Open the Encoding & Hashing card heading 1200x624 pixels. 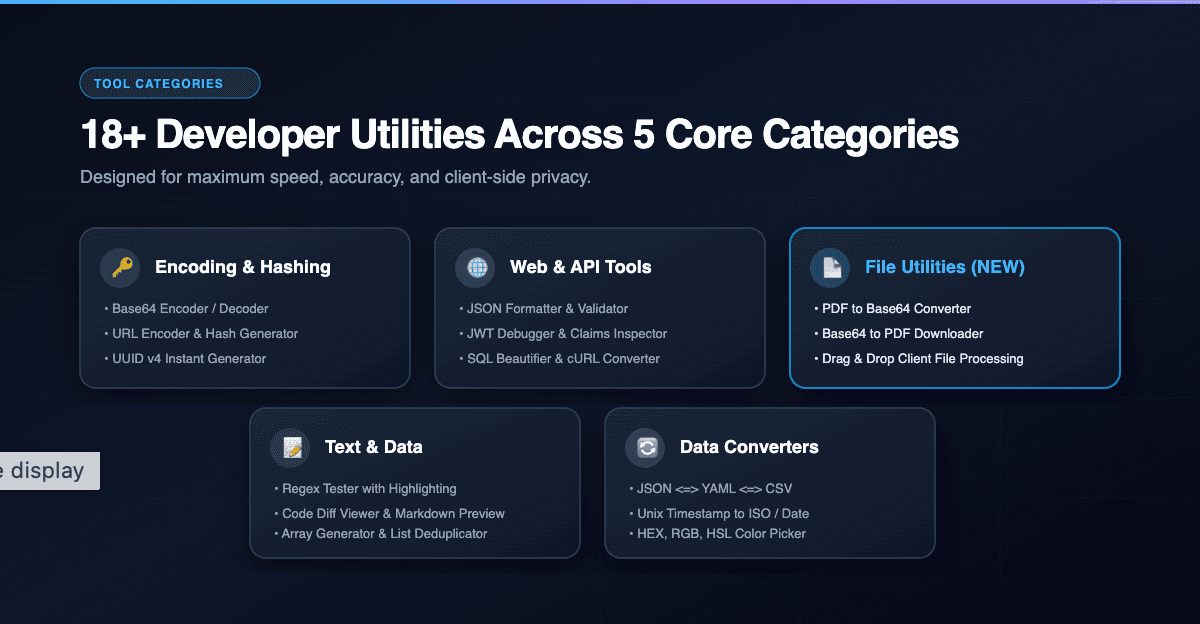(243, 267)
